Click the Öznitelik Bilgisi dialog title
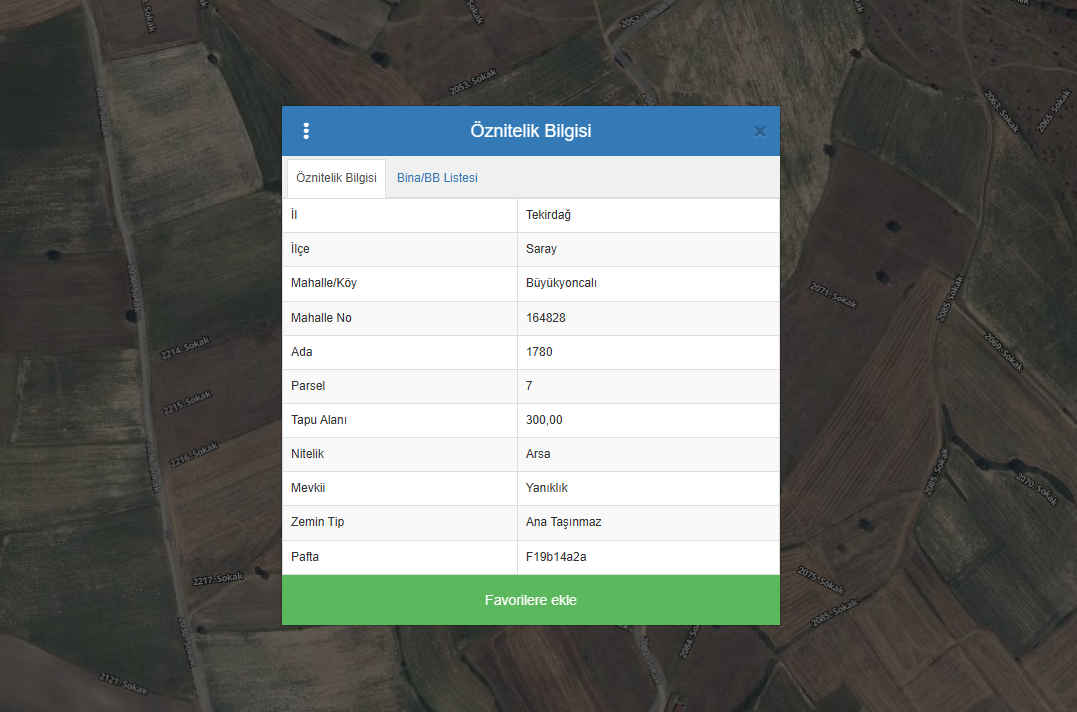Viewport: 1077px width, 712px height. pyautogui.click(x=530, y=131)
